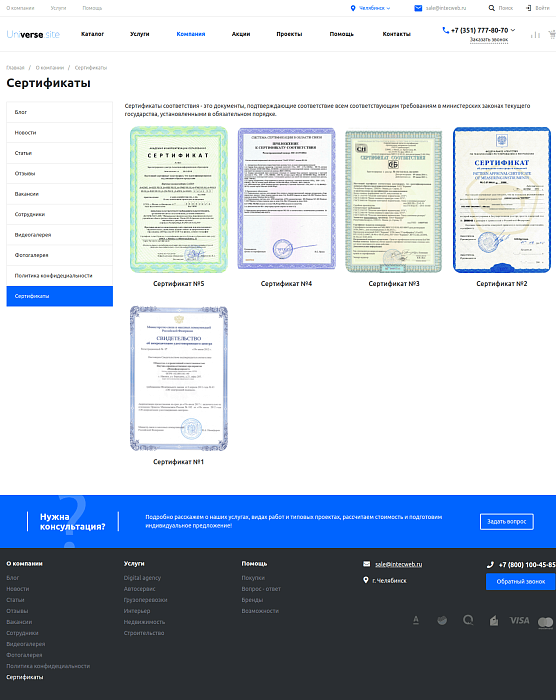Click the Обратный звонок button

click(x=521, y=582)
